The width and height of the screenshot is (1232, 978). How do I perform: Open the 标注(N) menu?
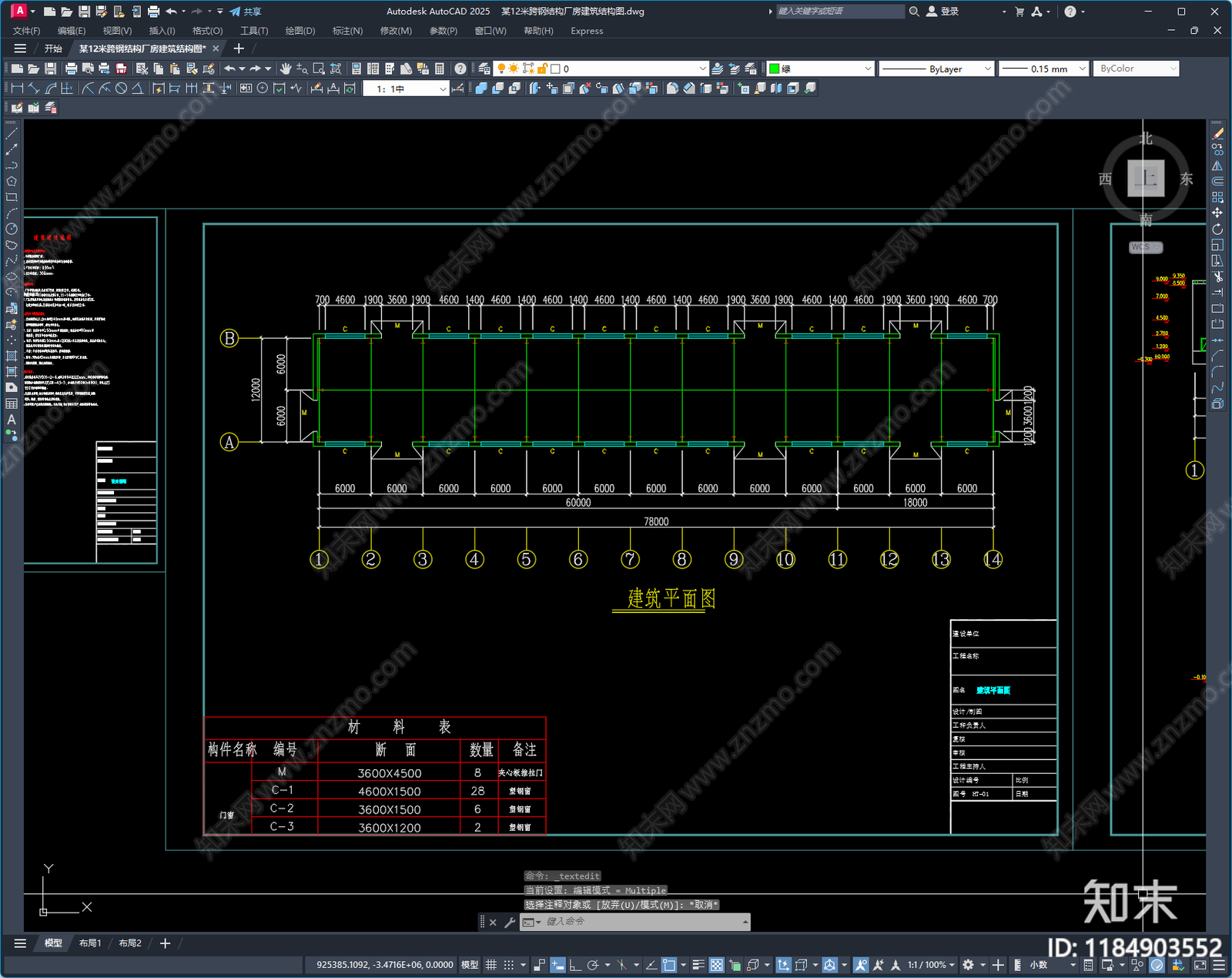(347, 31)
